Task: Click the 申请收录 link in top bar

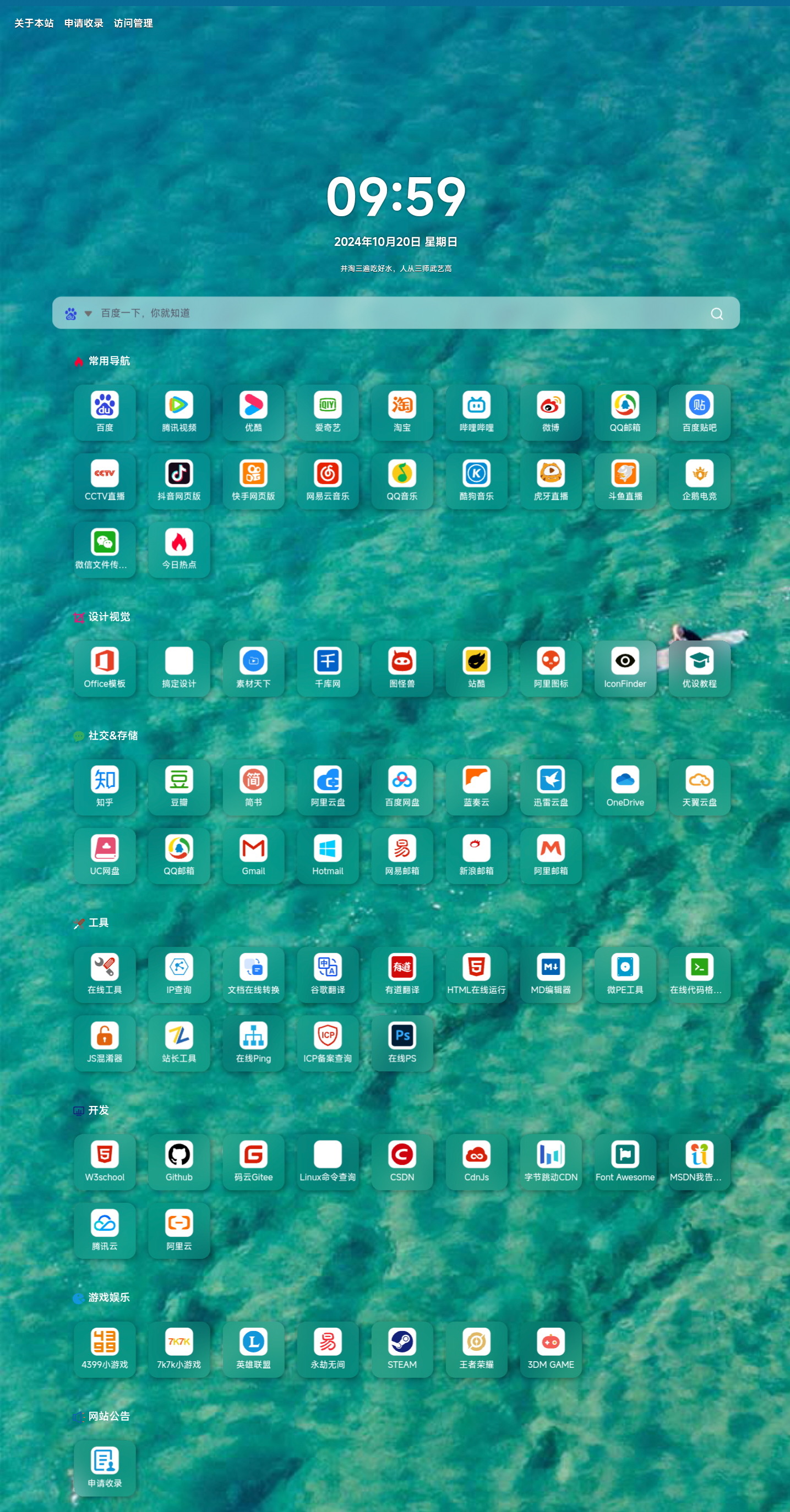Action: coord(84,24)
